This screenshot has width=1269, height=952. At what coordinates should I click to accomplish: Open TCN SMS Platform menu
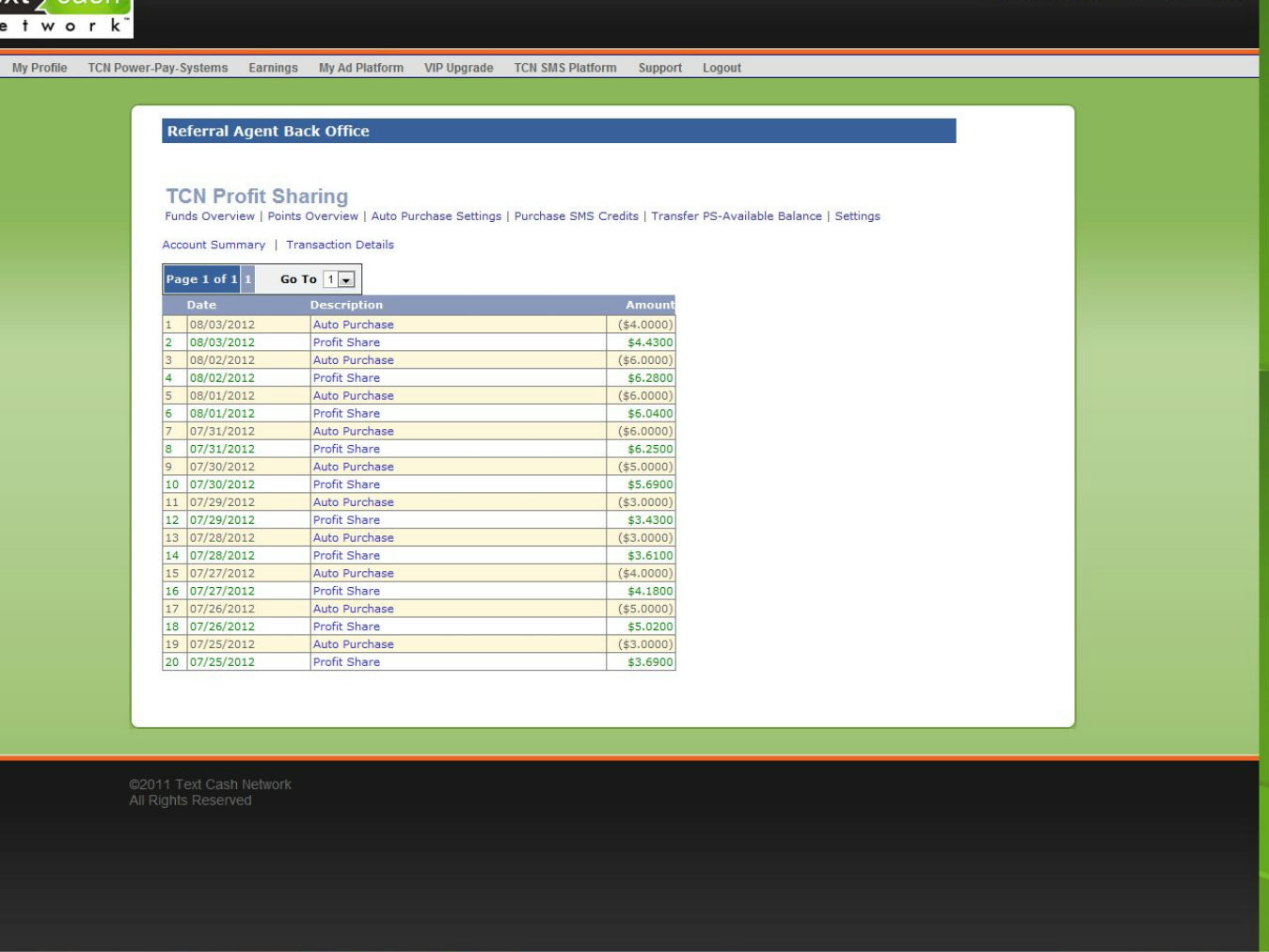click(565, 68)
